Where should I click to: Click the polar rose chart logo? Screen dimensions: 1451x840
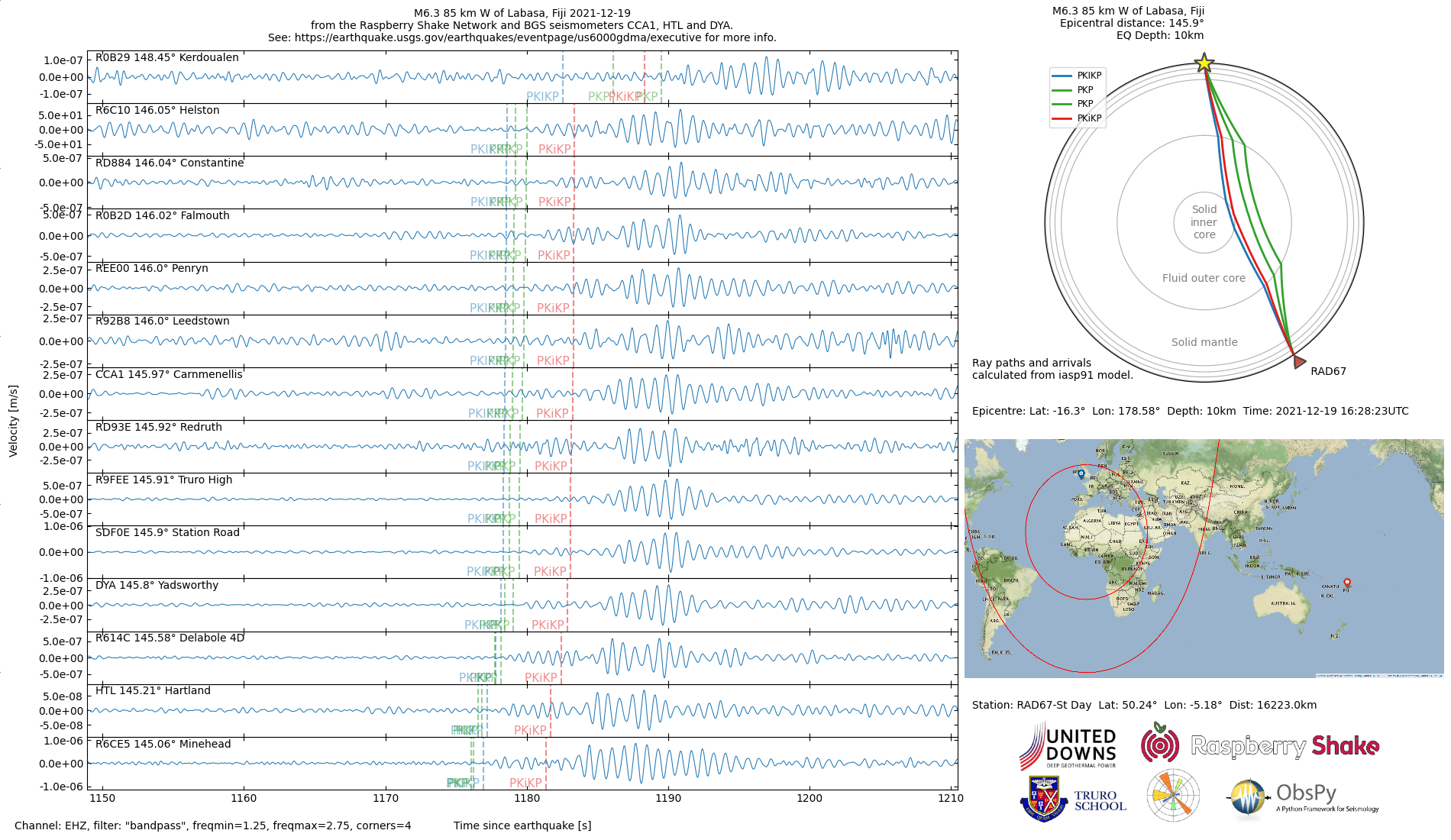[1173, 796]
